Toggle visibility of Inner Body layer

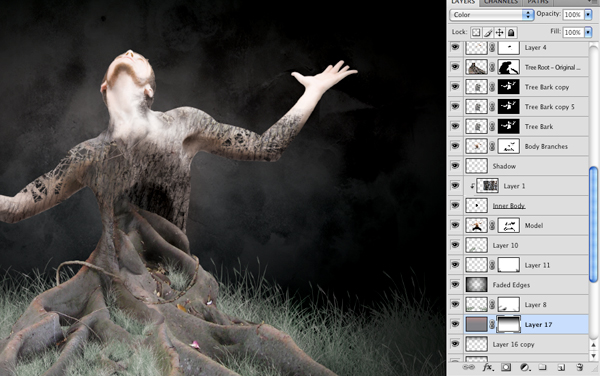point(455,205)
